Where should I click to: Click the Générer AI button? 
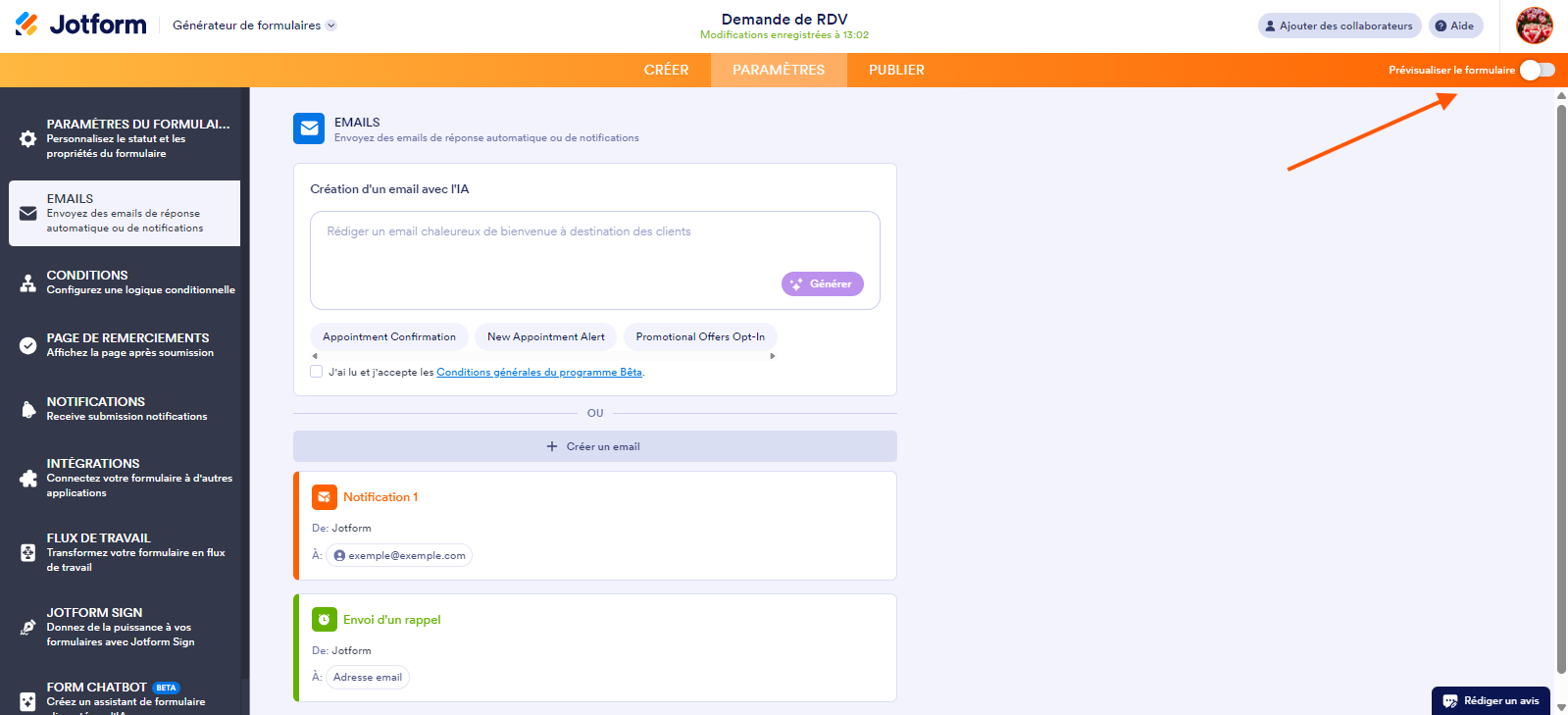click(823, 283)
